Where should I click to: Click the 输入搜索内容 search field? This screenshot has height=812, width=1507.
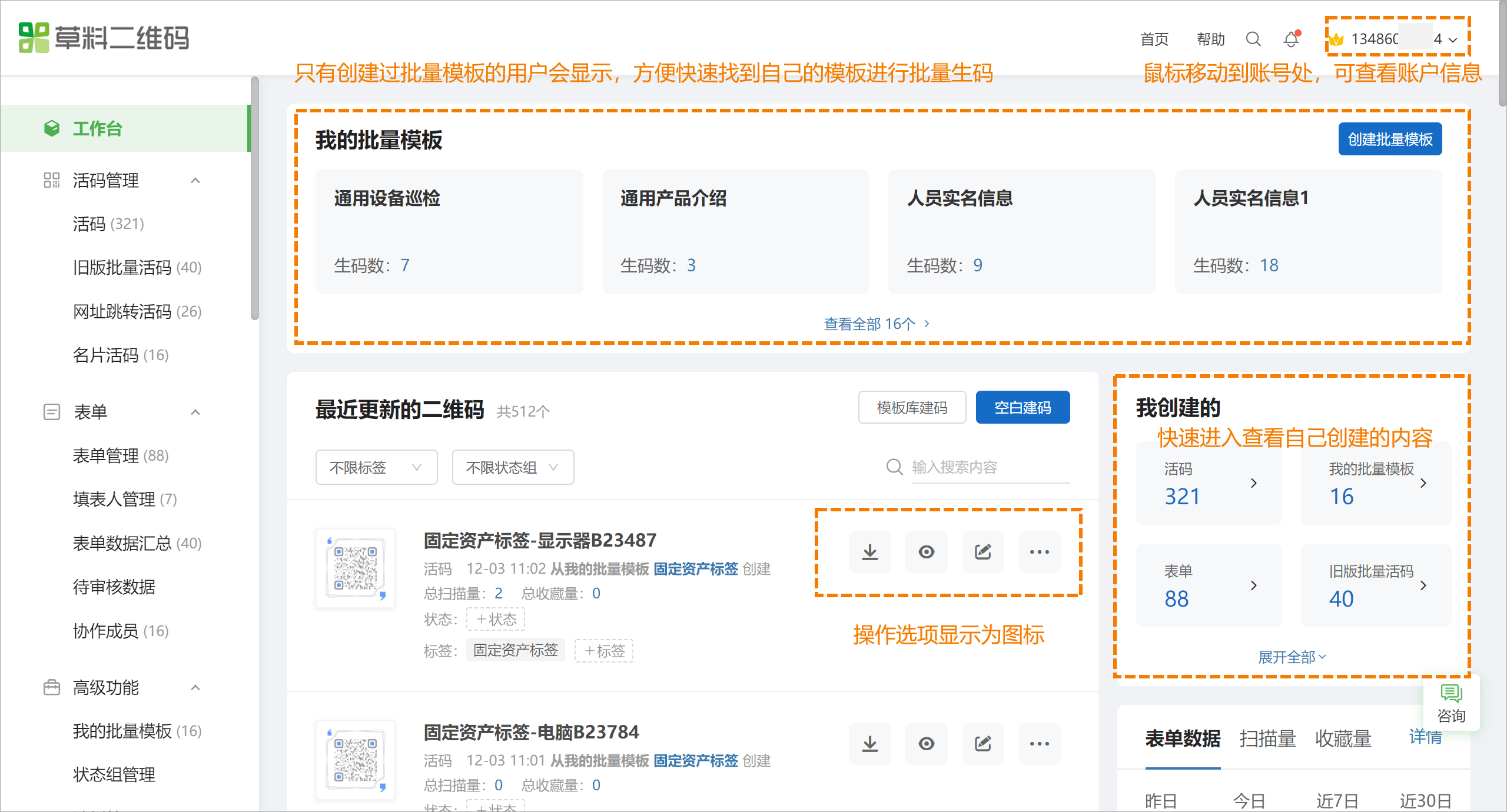click(991, 467)
